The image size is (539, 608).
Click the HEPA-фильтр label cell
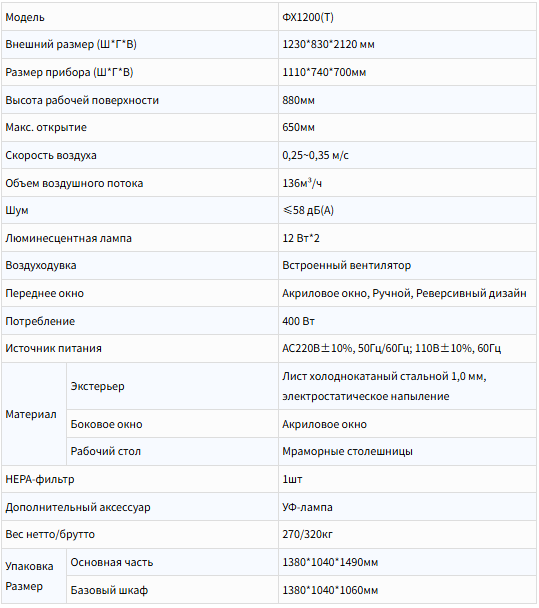coord(140,480)
